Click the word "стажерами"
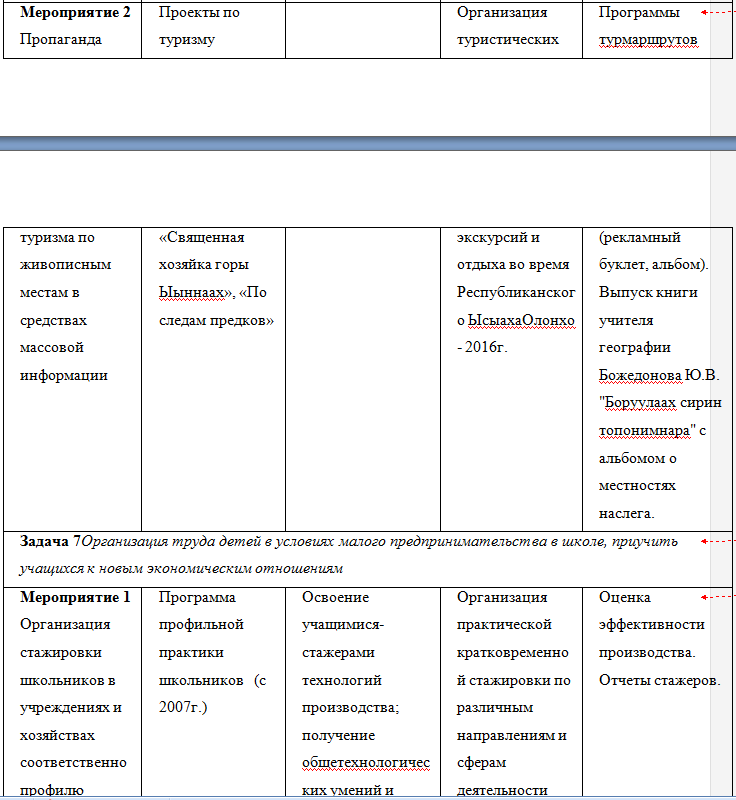This screenshot has width=736, height=800. point(338,653)
